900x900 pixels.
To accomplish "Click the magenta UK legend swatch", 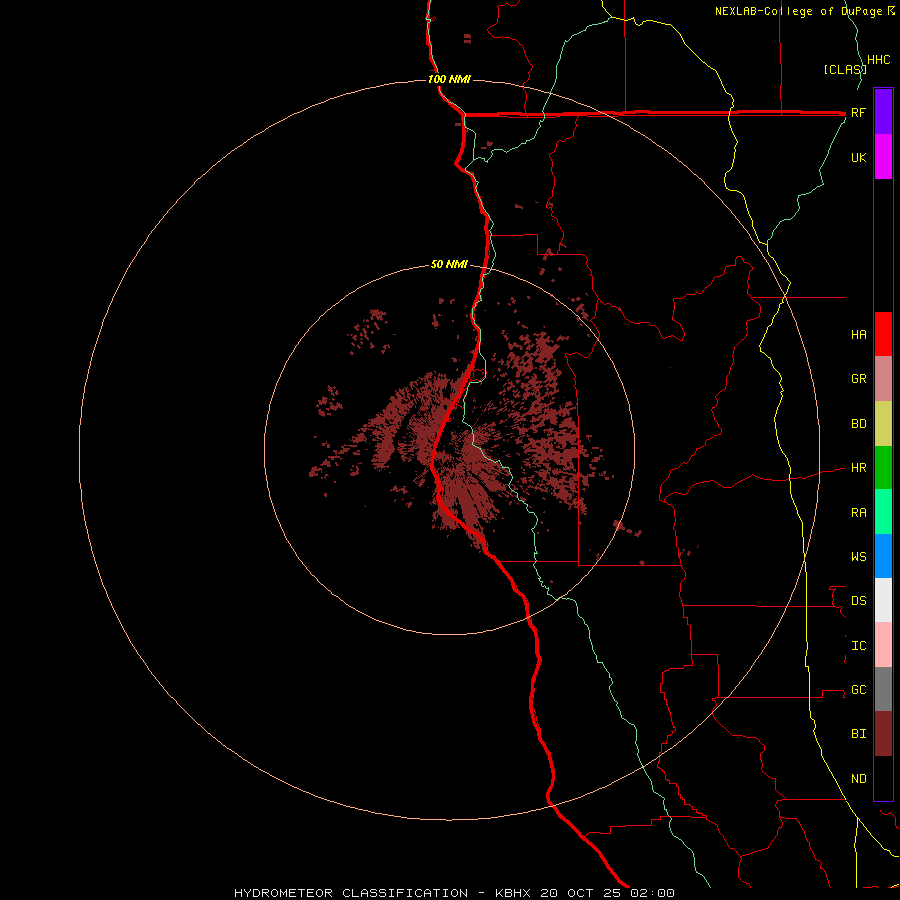I will (883, 157).
